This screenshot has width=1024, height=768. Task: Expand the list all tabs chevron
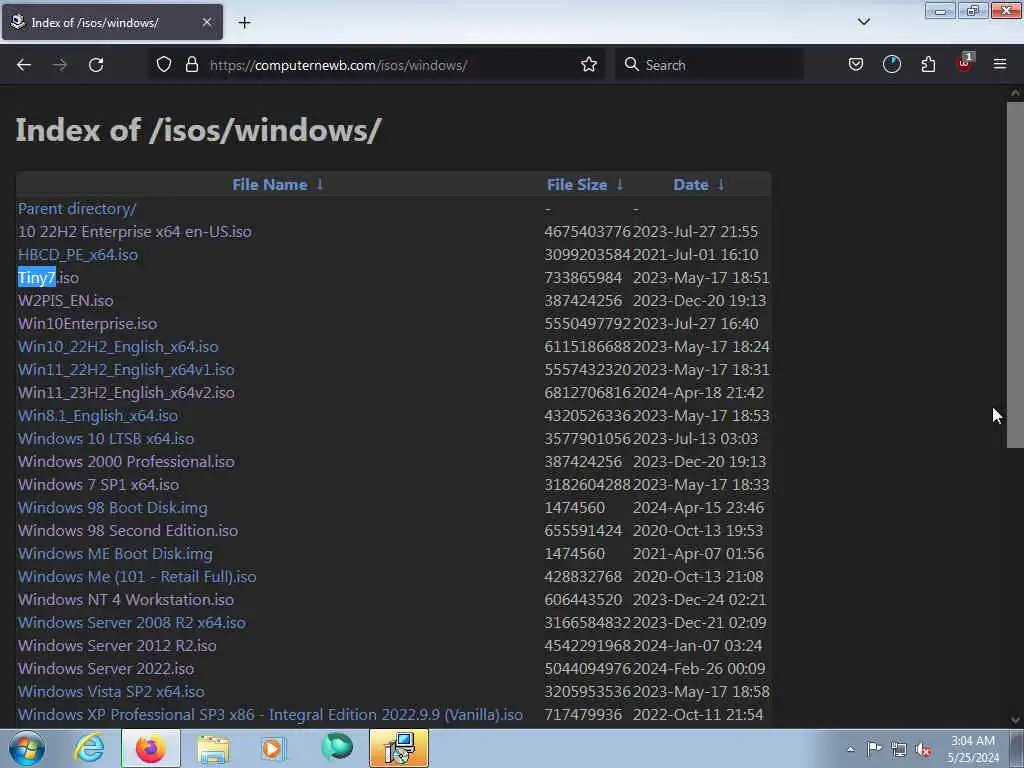(863, 22)
